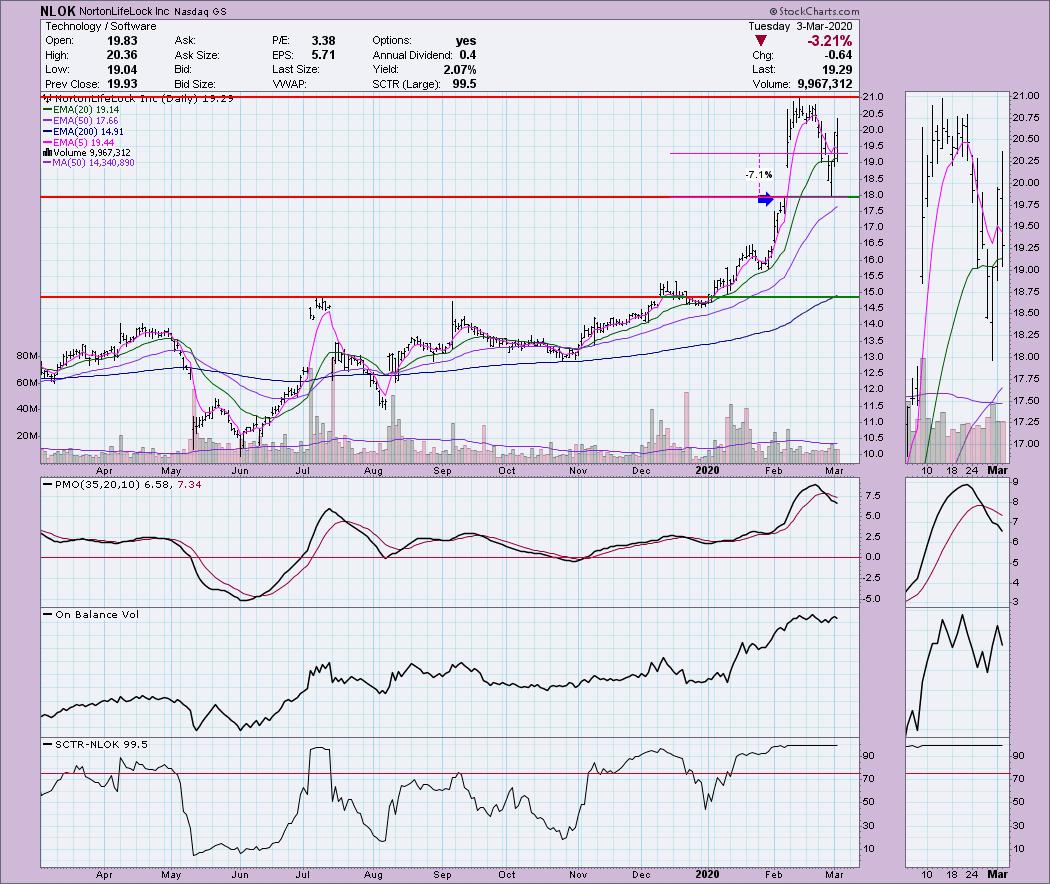Click the NortonLifeLock Inc company name
Image resolution: width=1050 pixels, height=884 pixels.
126,11
